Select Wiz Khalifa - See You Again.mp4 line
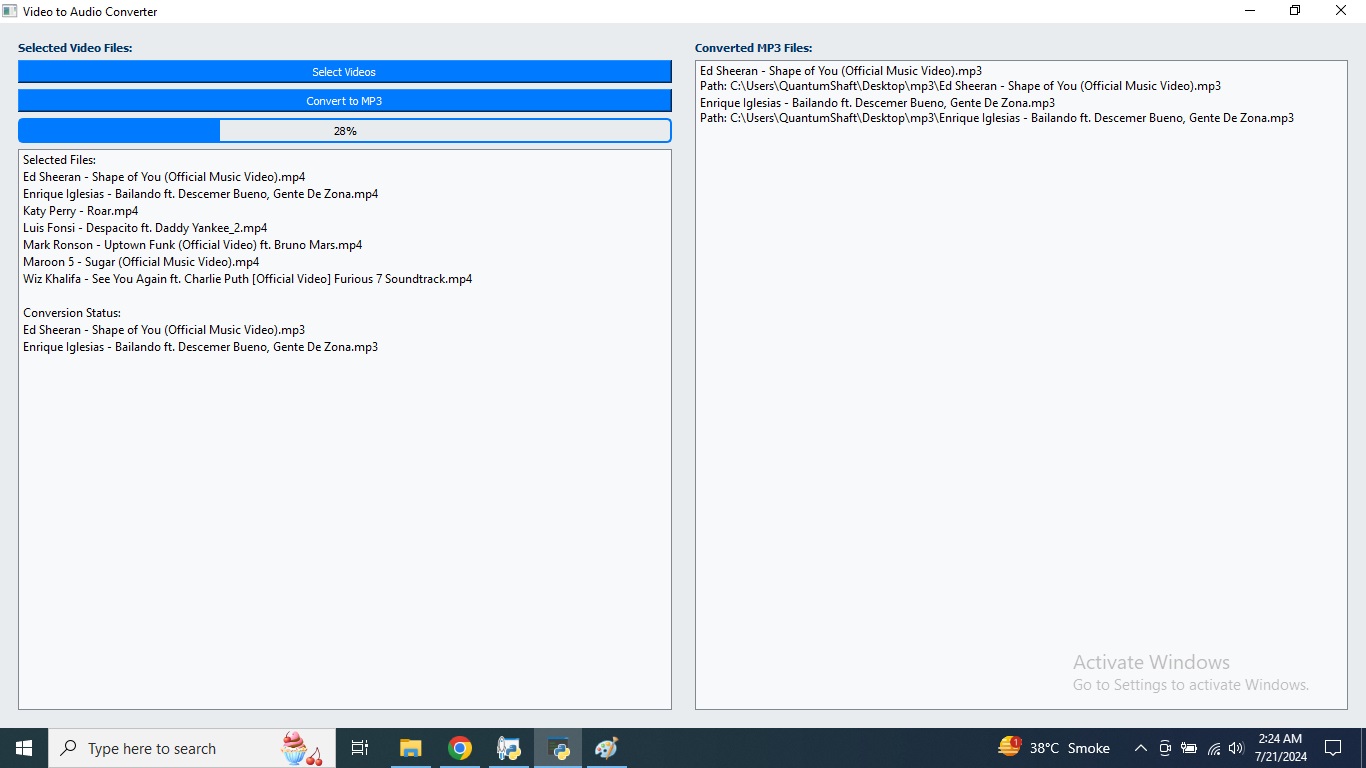The image size is (1366, 768). [248, 279]
